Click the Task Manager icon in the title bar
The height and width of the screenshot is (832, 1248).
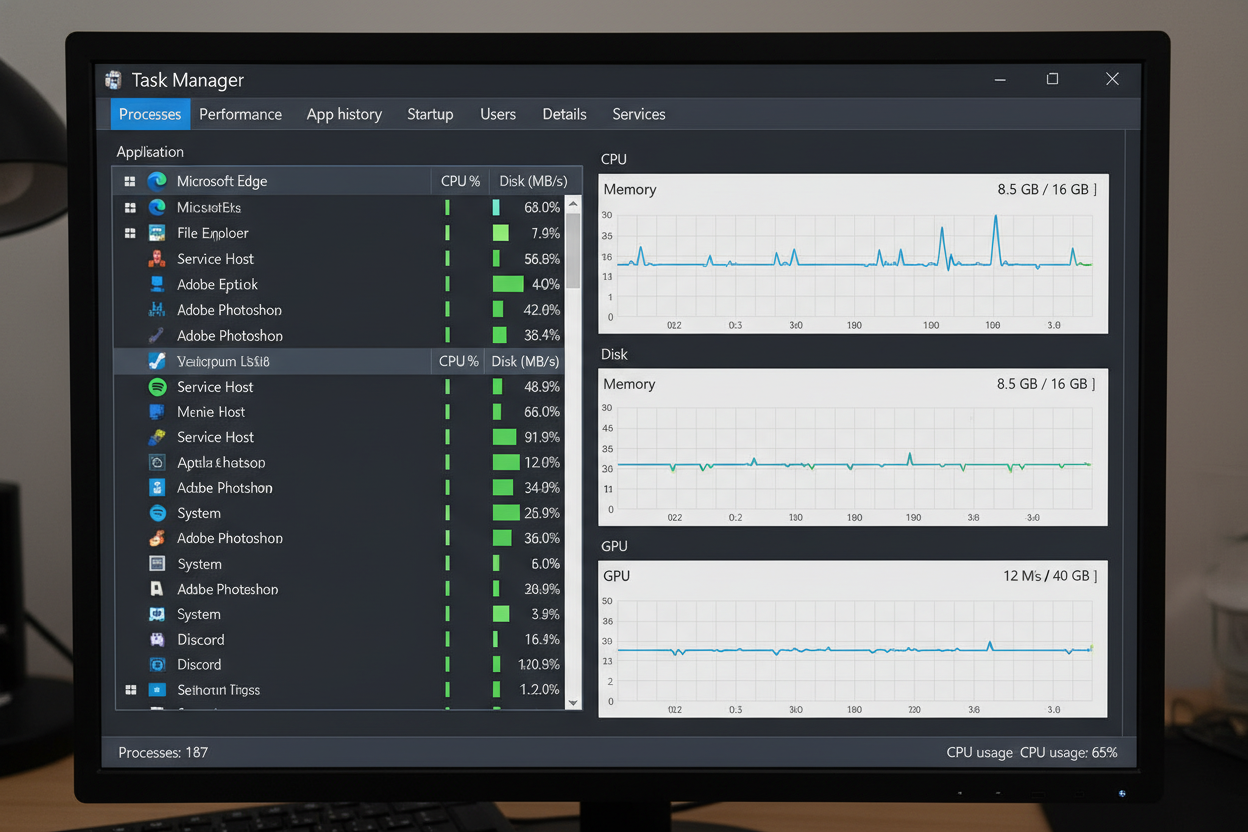click(114, 80)
